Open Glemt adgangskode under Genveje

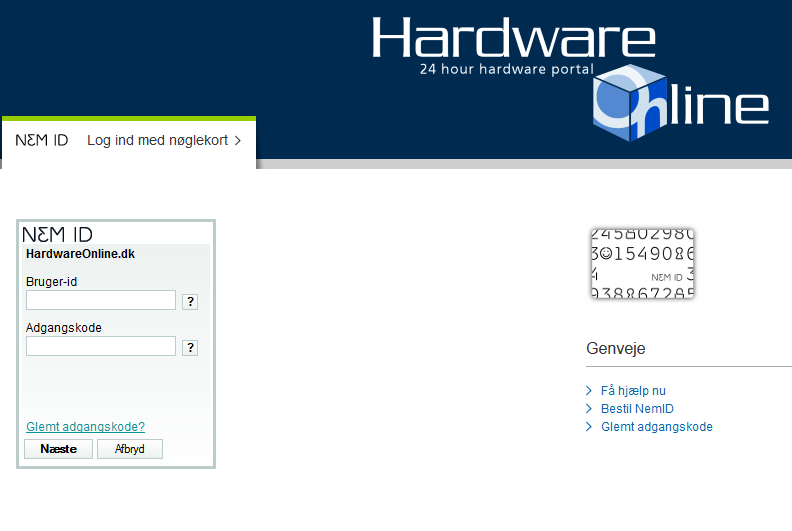[x=657, y=426]
